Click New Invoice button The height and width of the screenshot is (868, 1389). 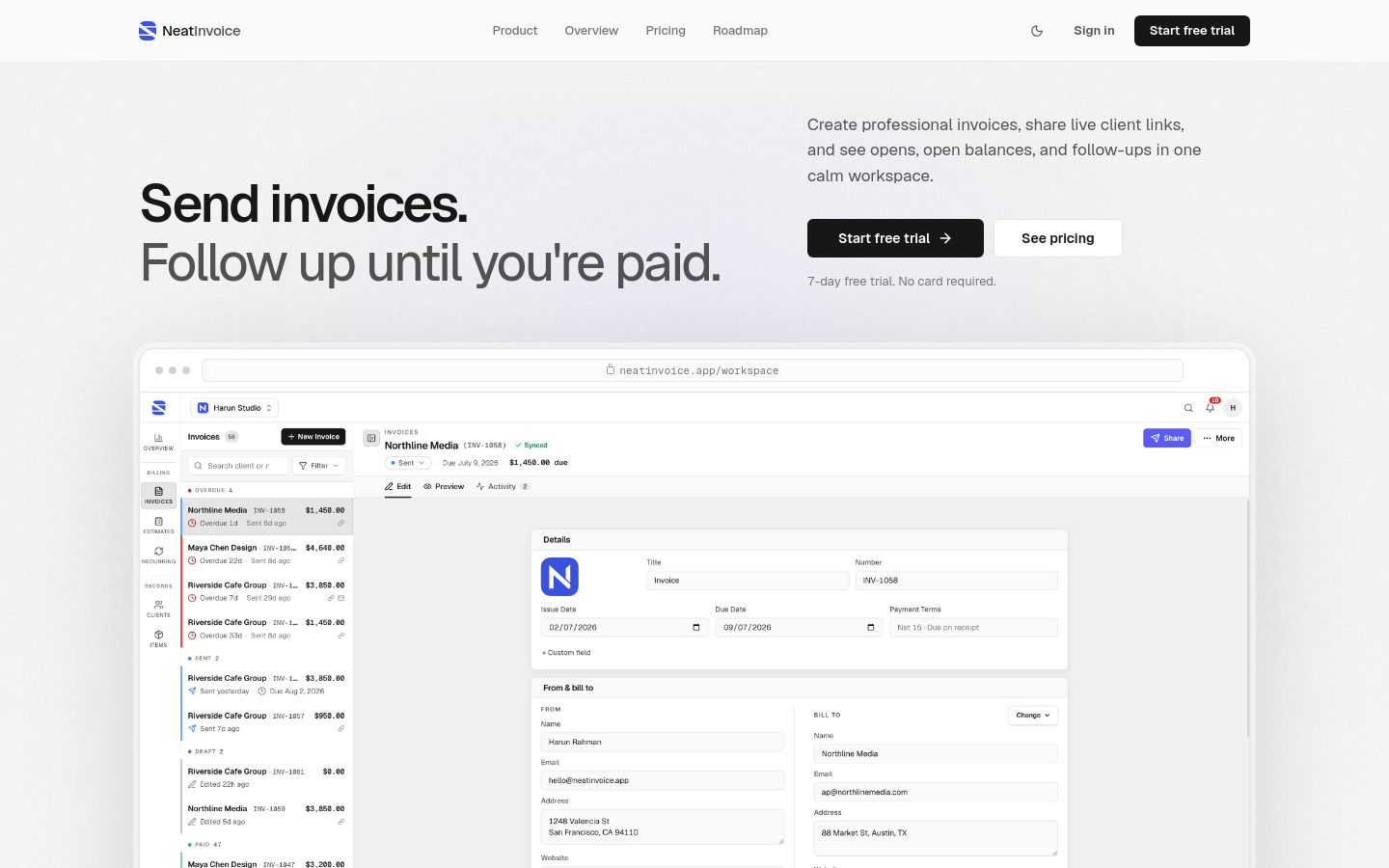pyautogui.click(x=313, y=437)
